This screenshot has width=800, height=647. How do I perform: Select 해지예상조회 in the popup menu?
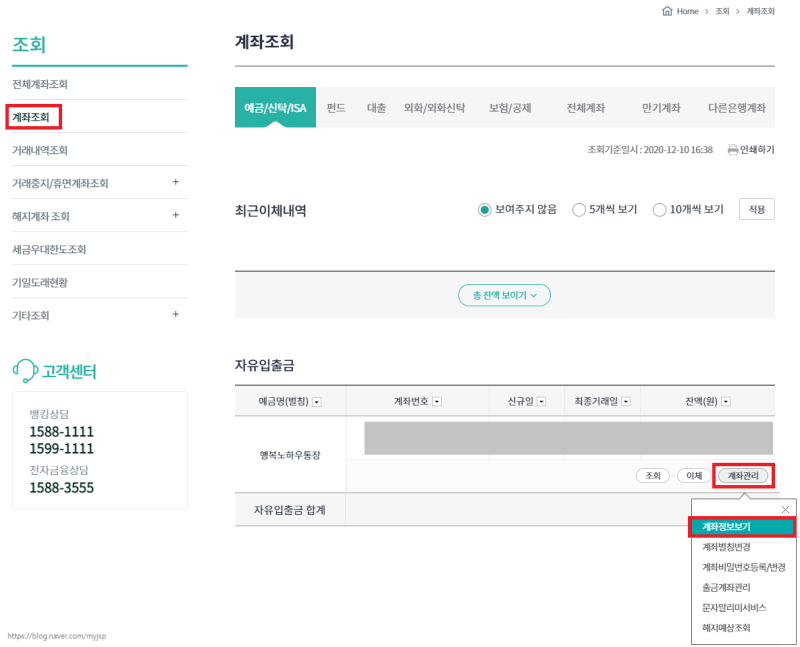point(729,626)
